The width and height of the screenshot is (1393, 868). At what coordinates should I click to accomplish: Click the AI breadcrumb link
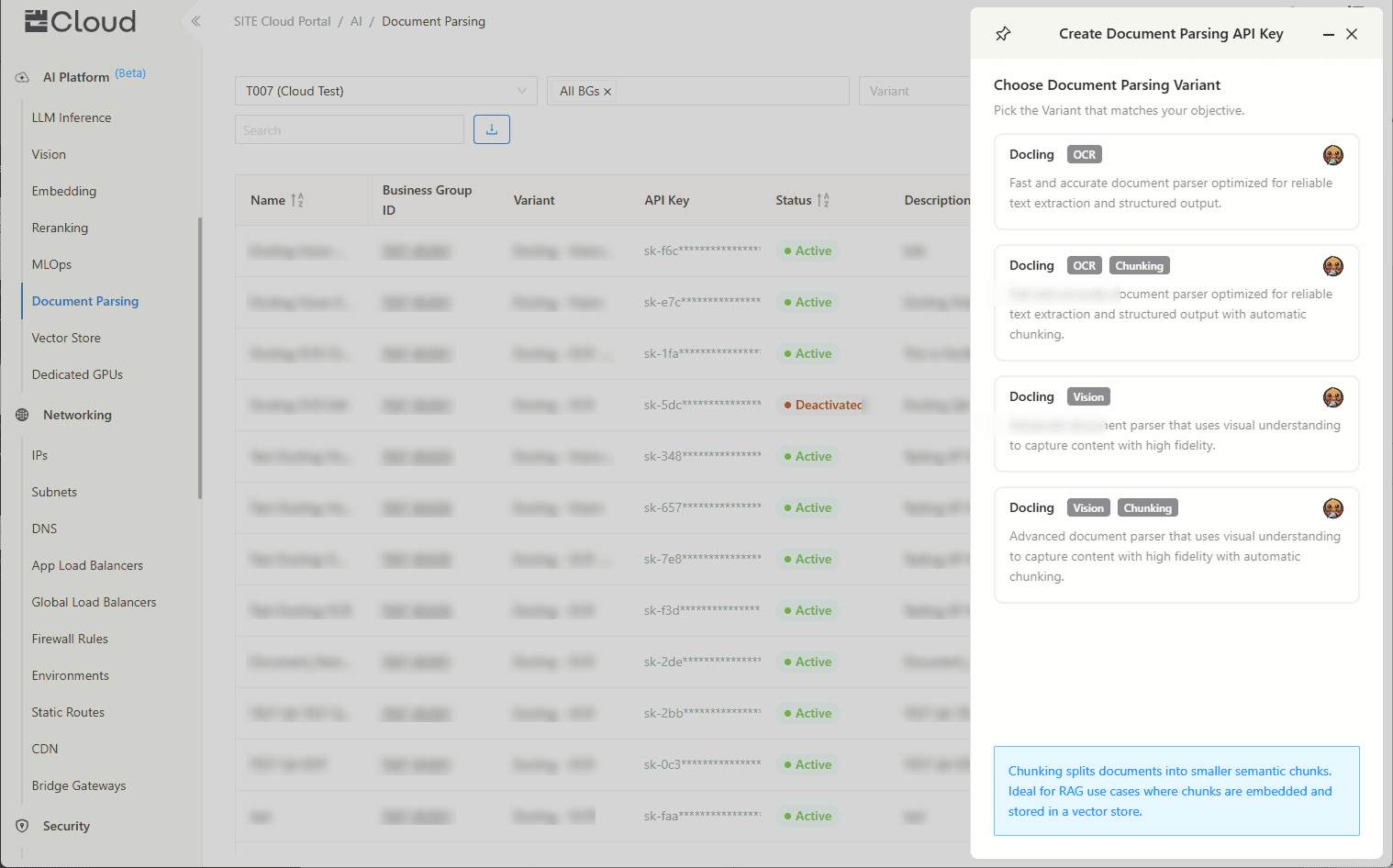356,21
